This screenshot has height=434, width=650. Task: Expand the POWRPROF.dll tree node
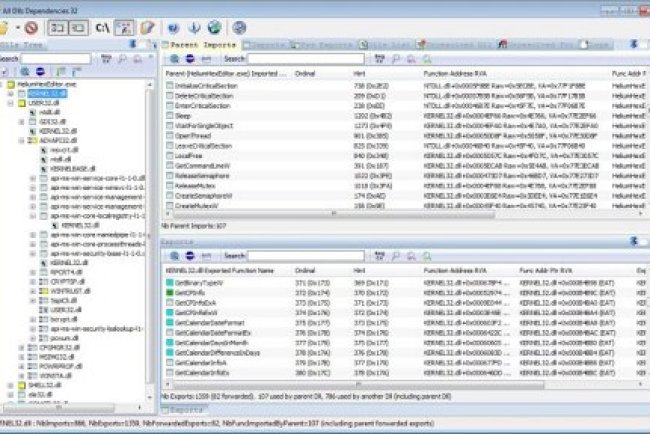point(22,366)
